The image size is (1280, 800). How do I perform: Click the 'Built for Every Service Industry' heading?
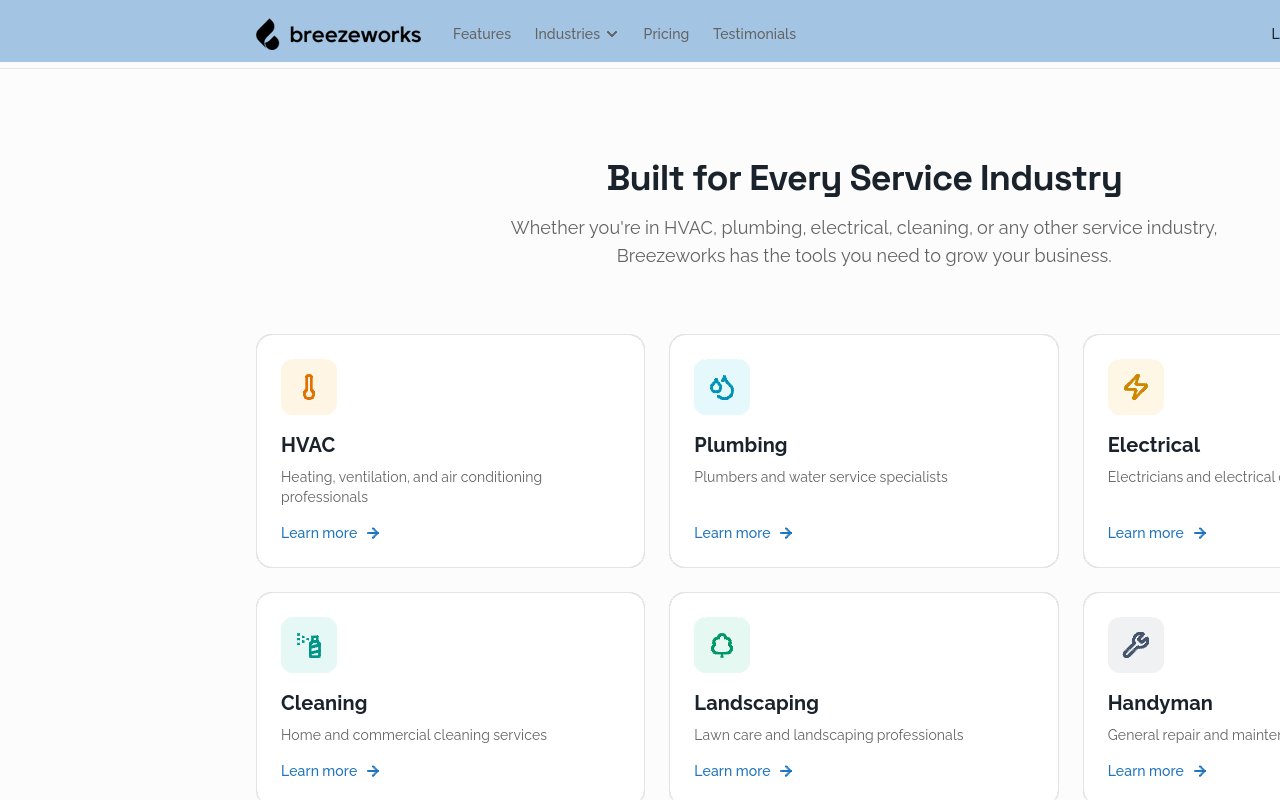coord(864,178)
